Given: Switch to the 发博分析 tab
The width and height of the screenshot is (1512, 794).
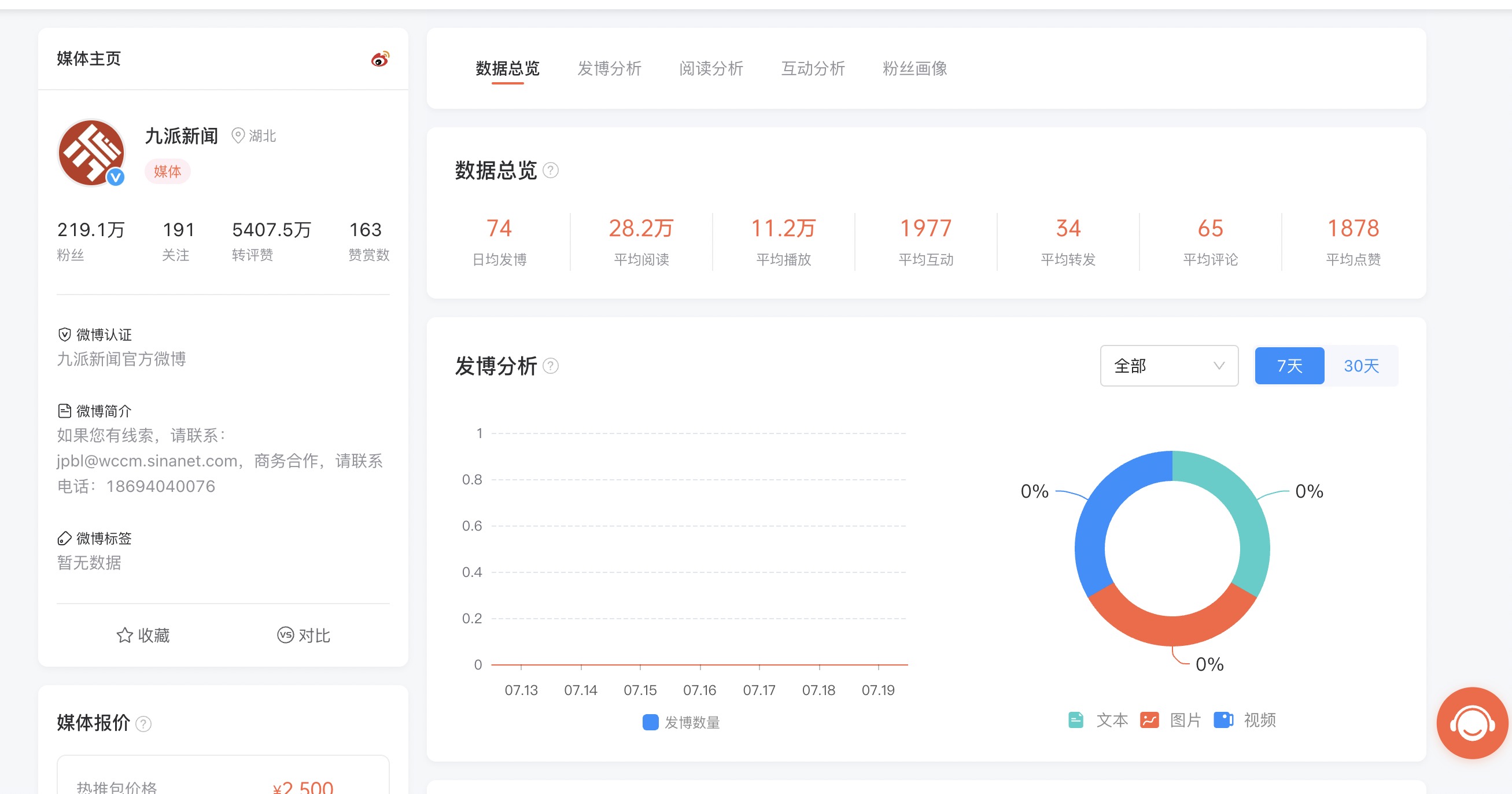Looking at the screenshot, I should tap(609, 69).
